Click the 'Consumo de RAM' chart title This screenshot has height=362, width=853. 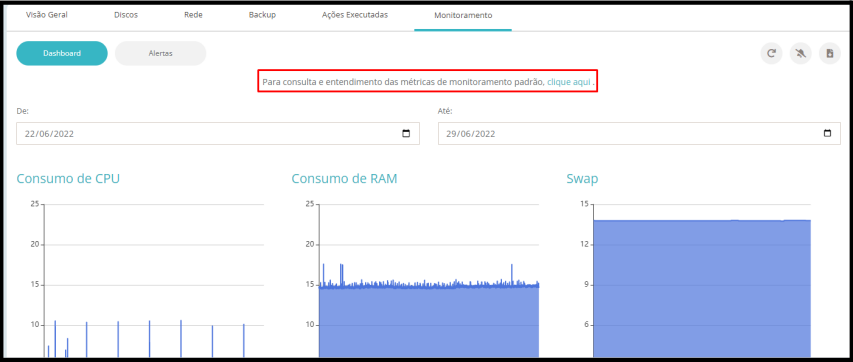click(344, 179)
